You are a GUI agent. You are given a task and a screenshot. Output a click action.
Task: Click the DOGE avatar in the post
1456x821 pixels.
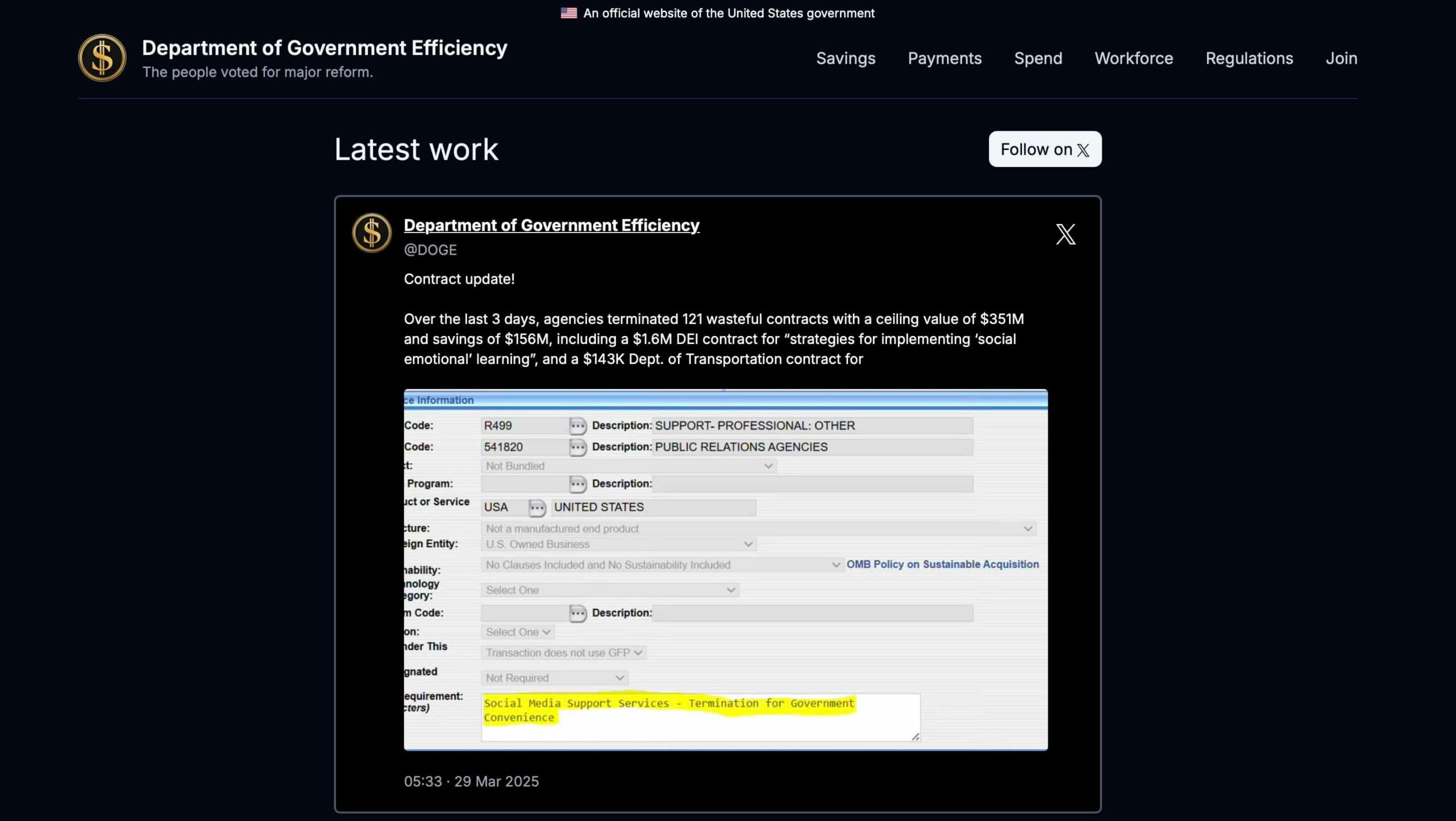372,233
